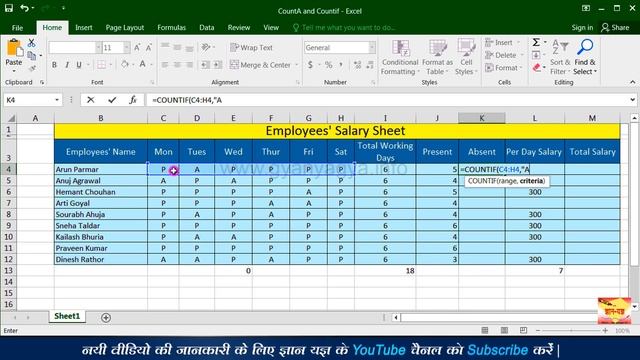The width and height of the screenshot is (640, 360).
Task: Open the font name dropdown
Action: (x=98, y=48)
